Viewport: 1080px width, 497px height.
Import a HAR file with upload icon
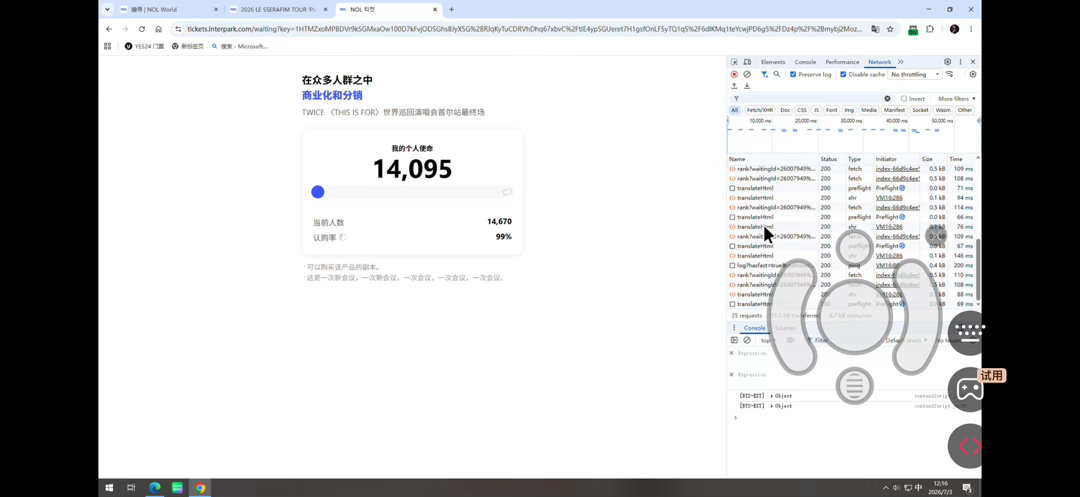(734, 86)
